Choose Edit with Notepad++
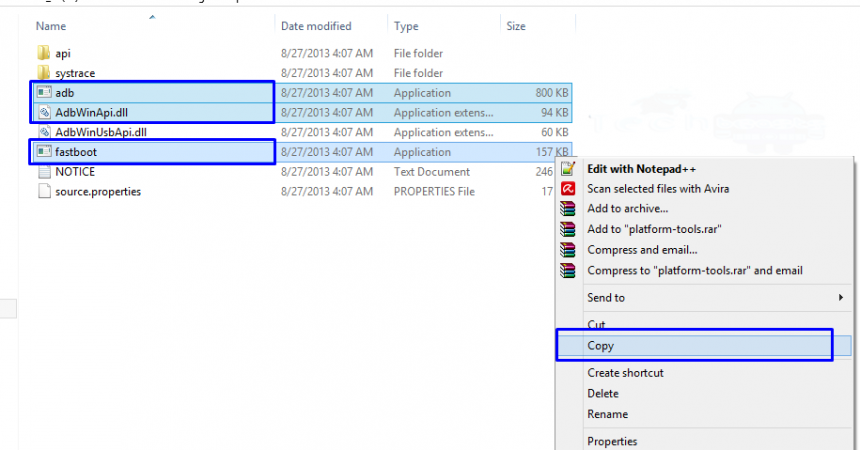Viewport: 860px width, 450px height. [641, 169]
